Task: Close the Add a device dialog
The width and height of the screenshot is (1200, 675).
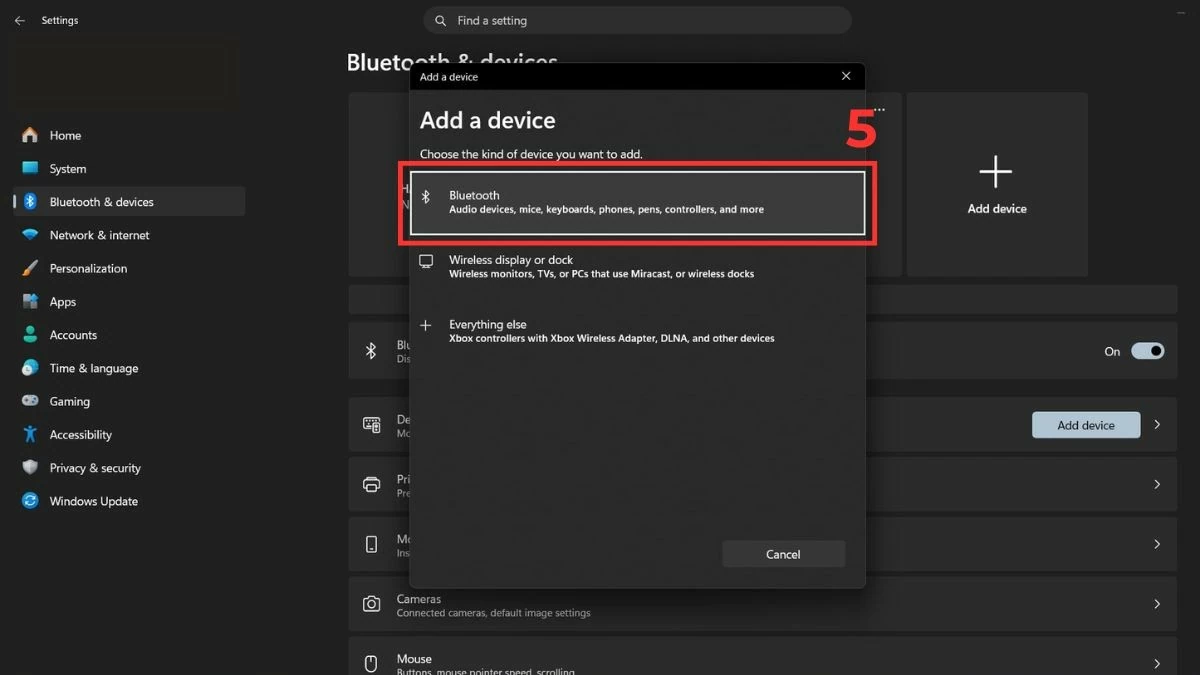Action: (846, 76)
